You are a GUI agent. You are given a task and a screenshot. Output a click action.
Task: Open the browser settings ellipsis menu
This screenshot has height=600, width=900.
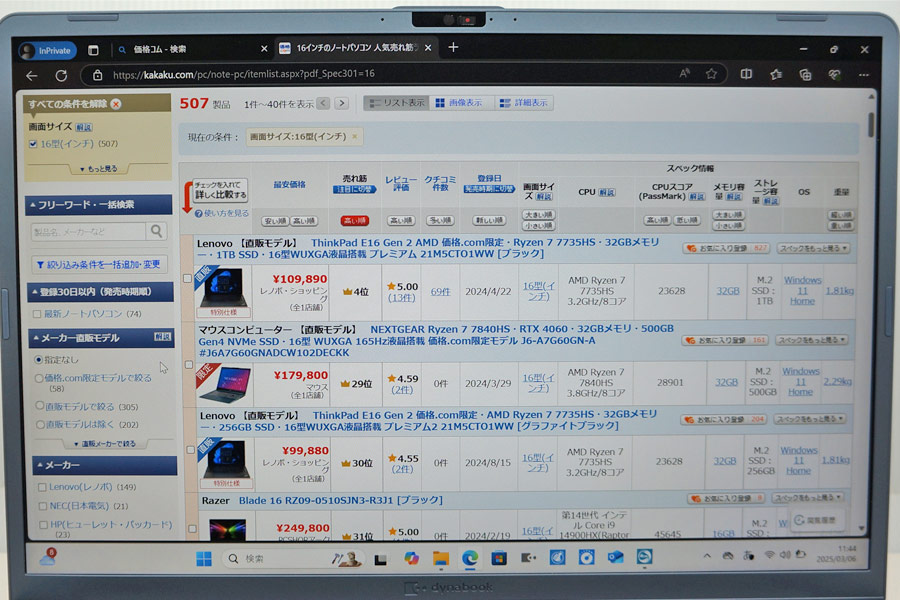tap(864, 75)
